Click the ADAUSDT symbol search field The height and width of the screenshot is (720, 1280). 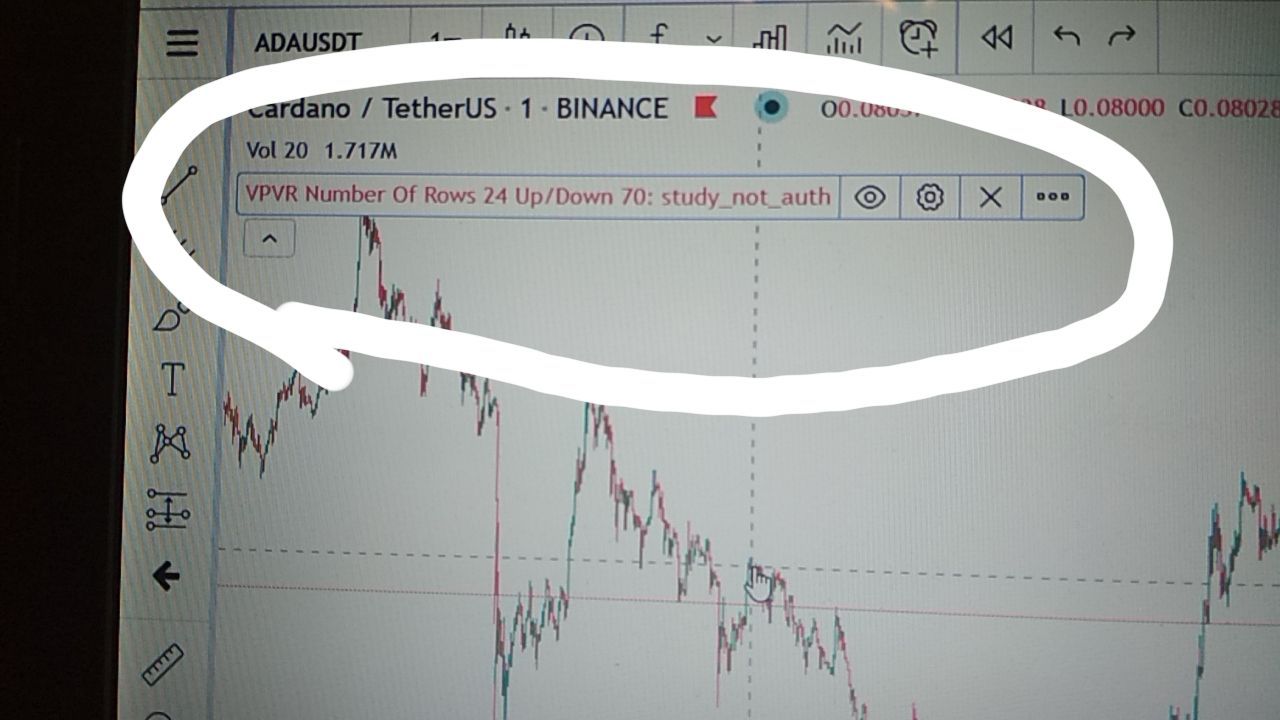pos(307,43)
